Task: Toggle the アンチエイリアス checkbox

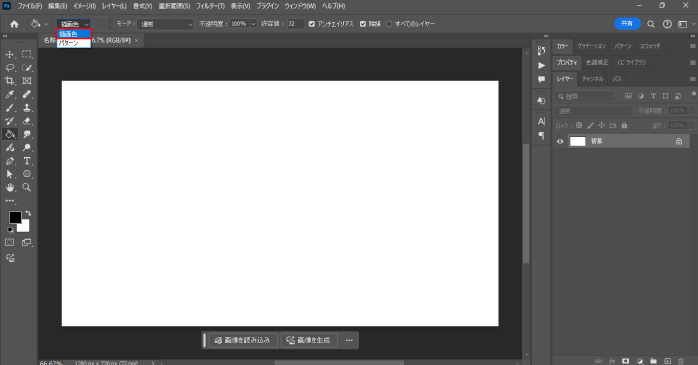Action: [312, 24]
